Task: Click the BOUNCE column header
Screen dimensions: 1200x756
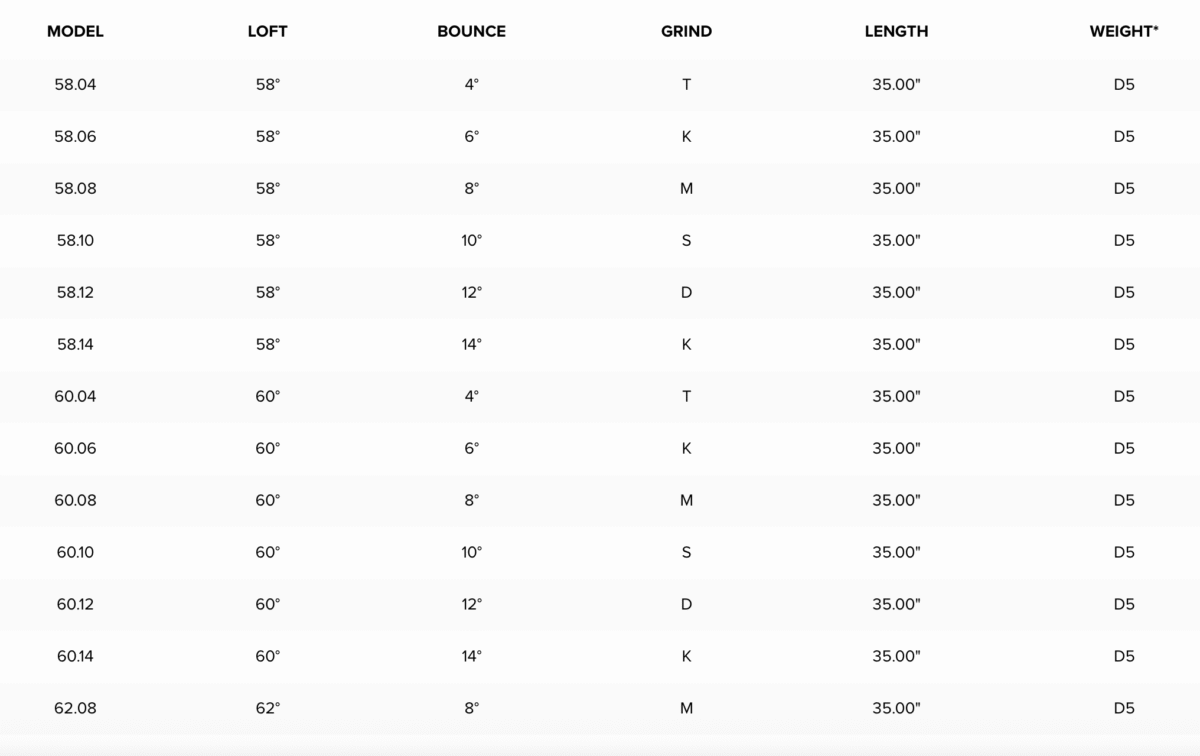Action: click(x=471, y=31)
